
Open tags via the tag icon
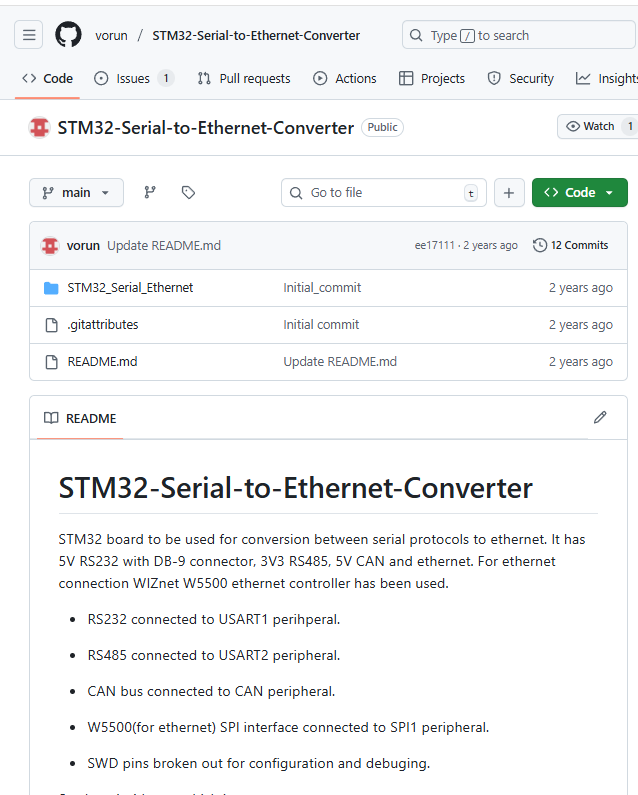[188, 193]
